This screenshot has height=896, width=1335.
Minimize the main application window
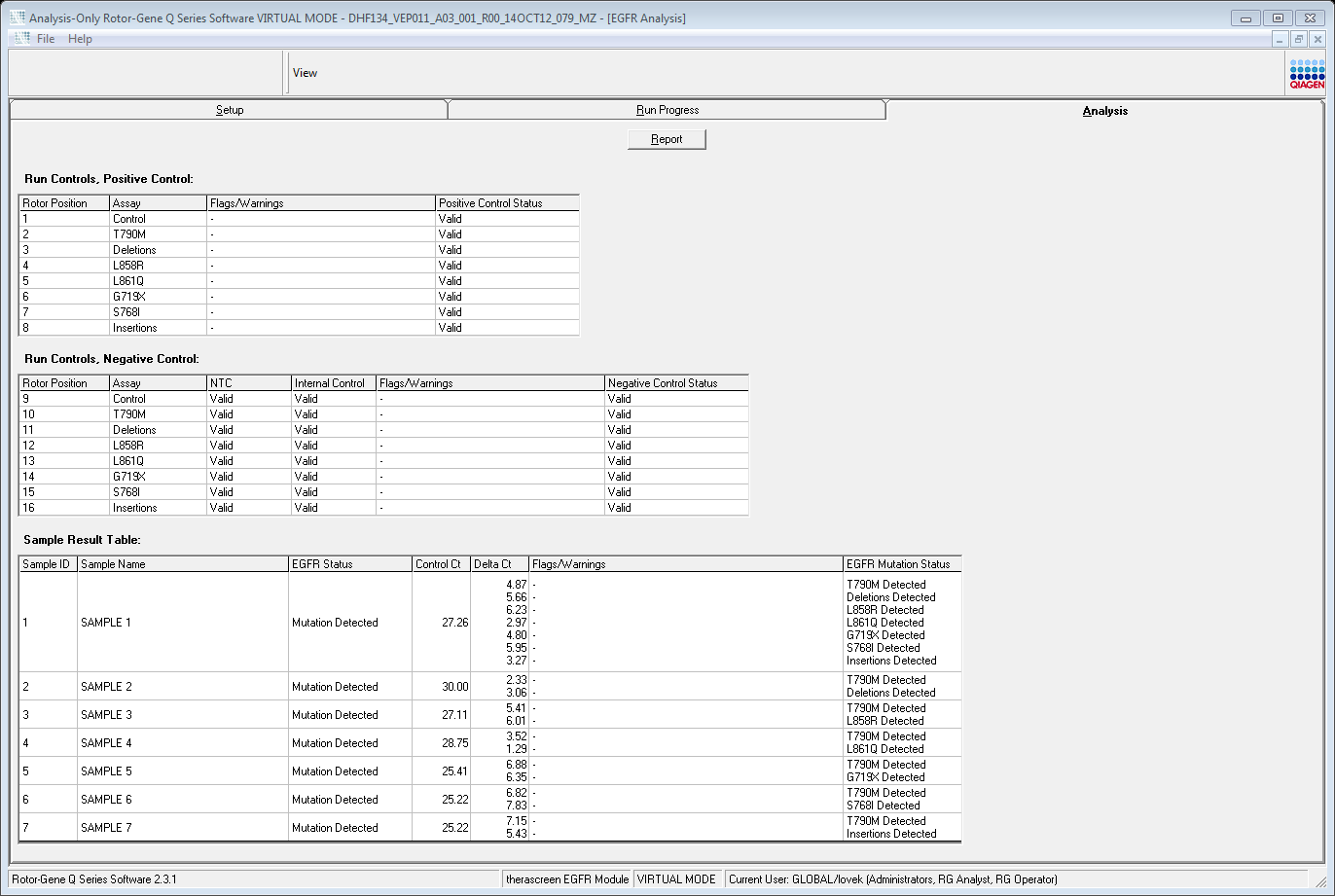pos(1246,18)
